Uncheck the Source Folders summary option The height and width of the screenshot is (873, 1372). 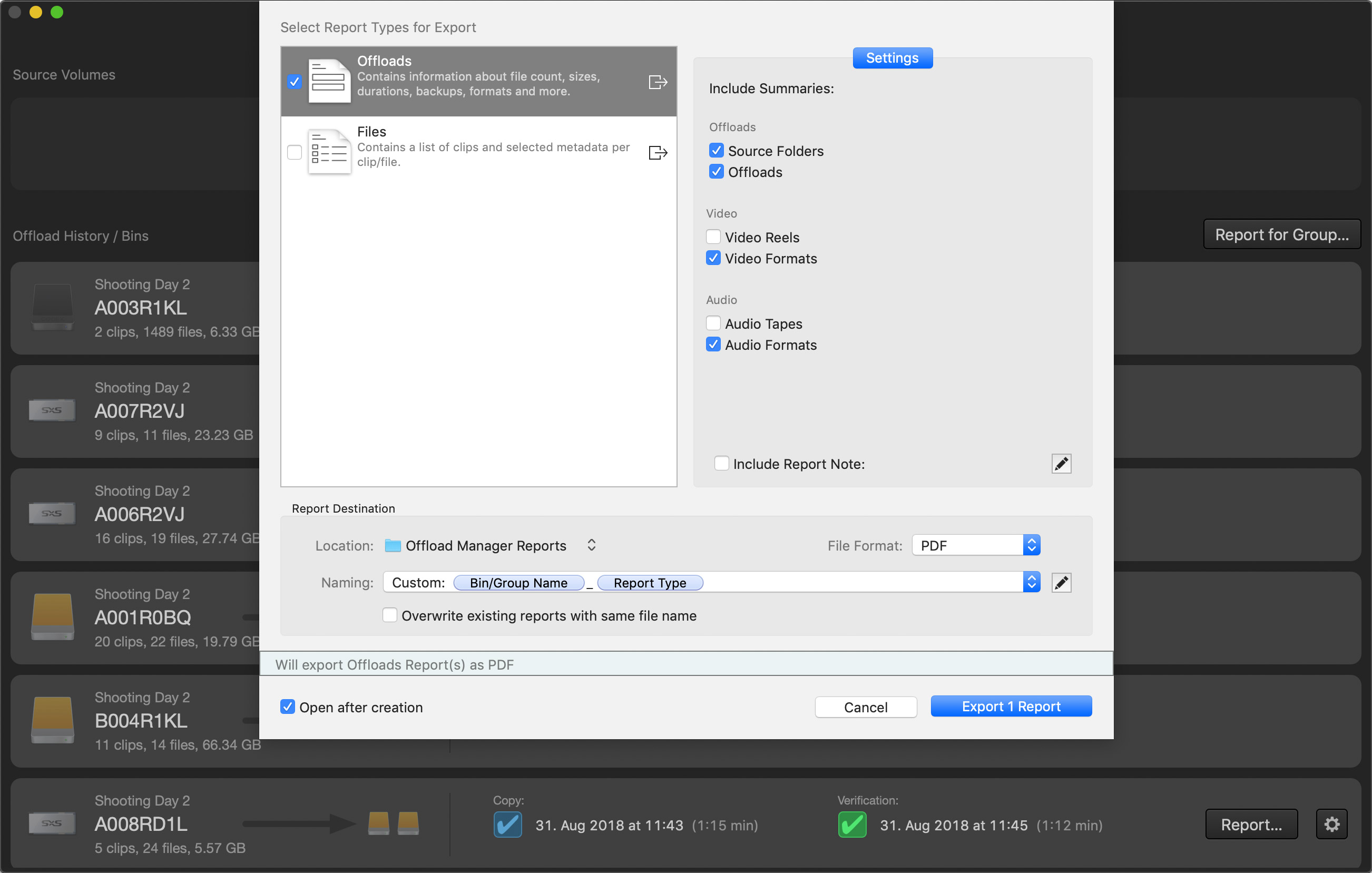click(x=716, y=150)
